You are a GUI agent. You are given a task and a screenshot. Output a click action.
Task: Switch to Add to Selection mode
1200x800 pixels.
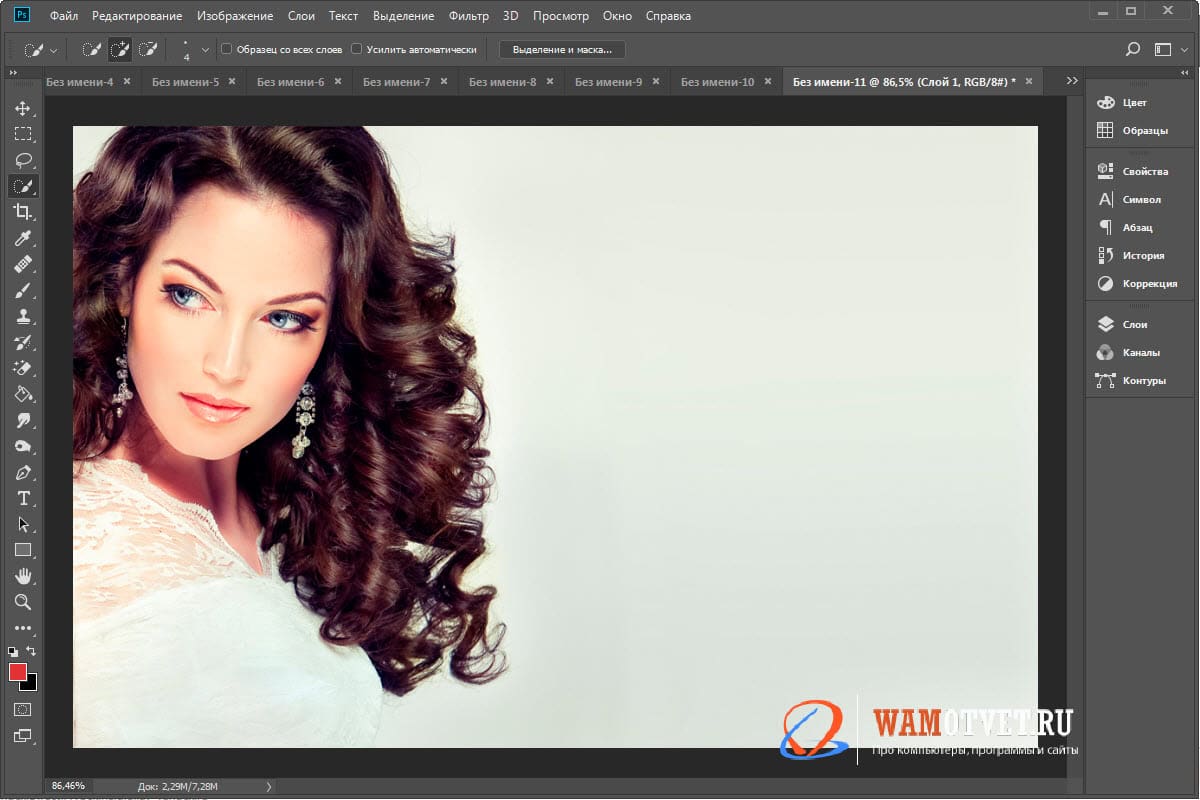pos(121,49)
